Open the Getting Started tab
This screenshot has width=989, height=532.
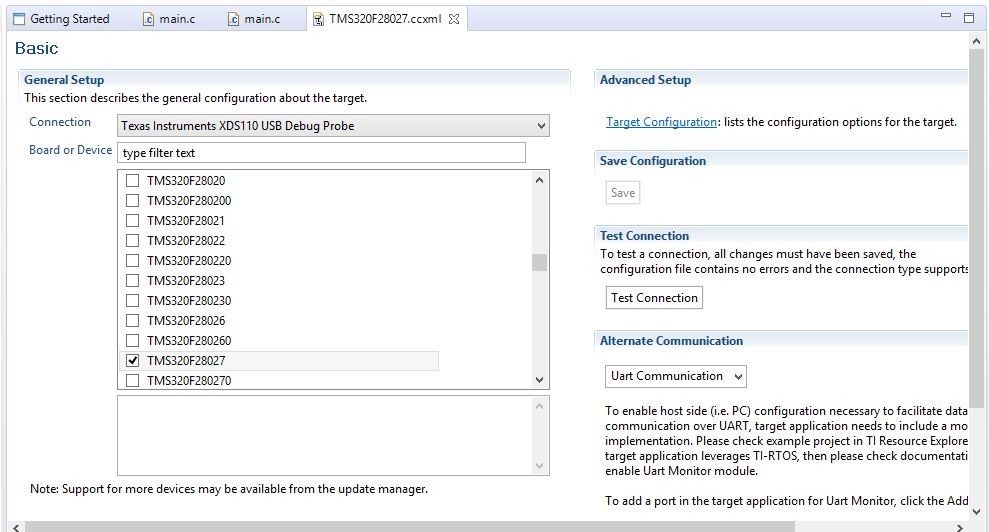[62, 19]
